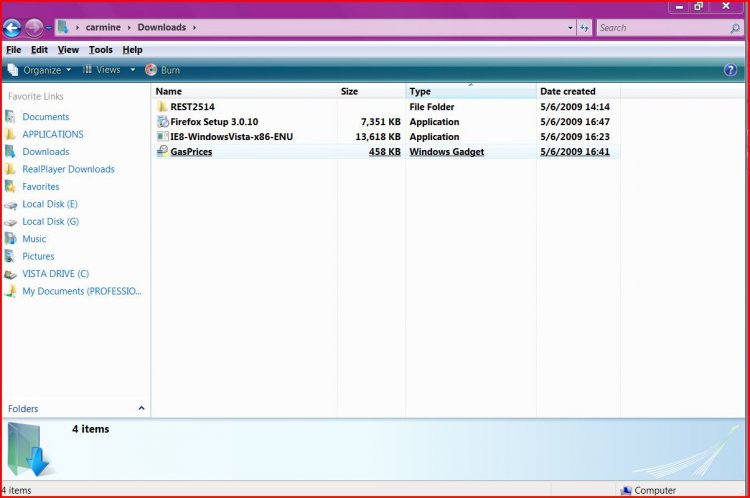750x498 pixels.
Task: Select the Firefox Setup 3.0.10 file
Action: point(214,121)
